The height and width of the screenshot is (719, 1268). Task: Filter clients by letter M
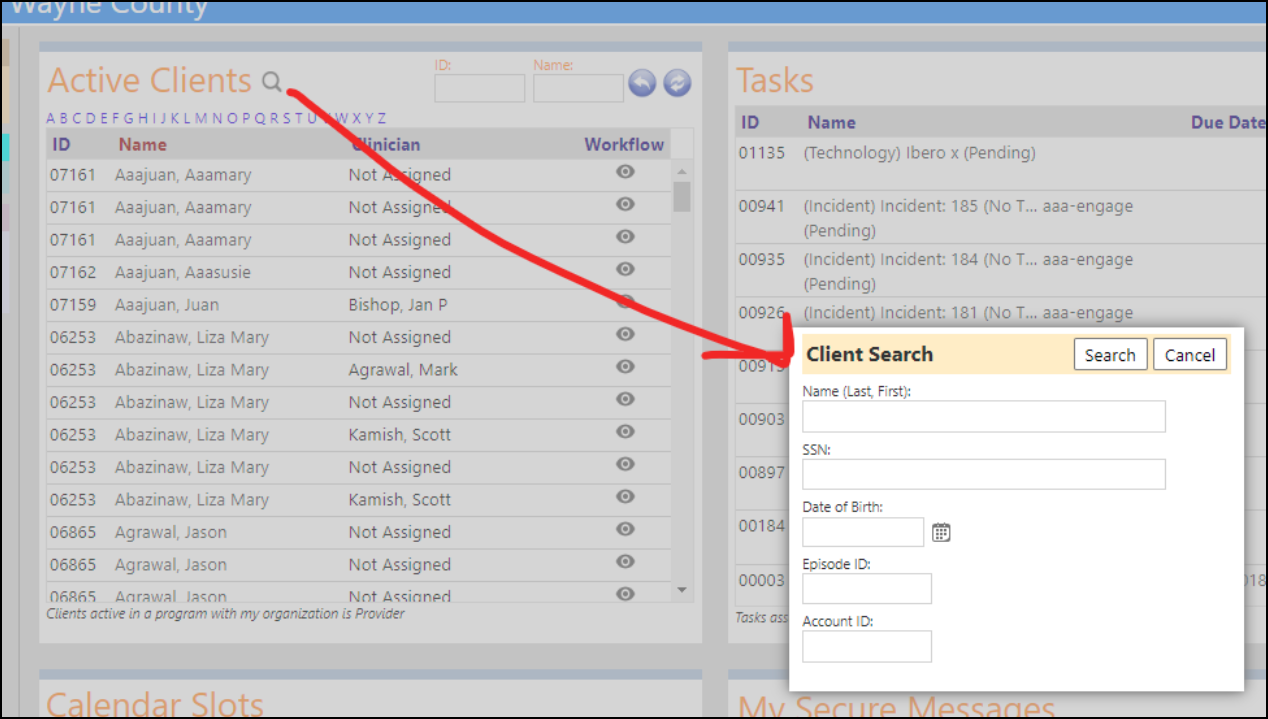pos(201,118)
